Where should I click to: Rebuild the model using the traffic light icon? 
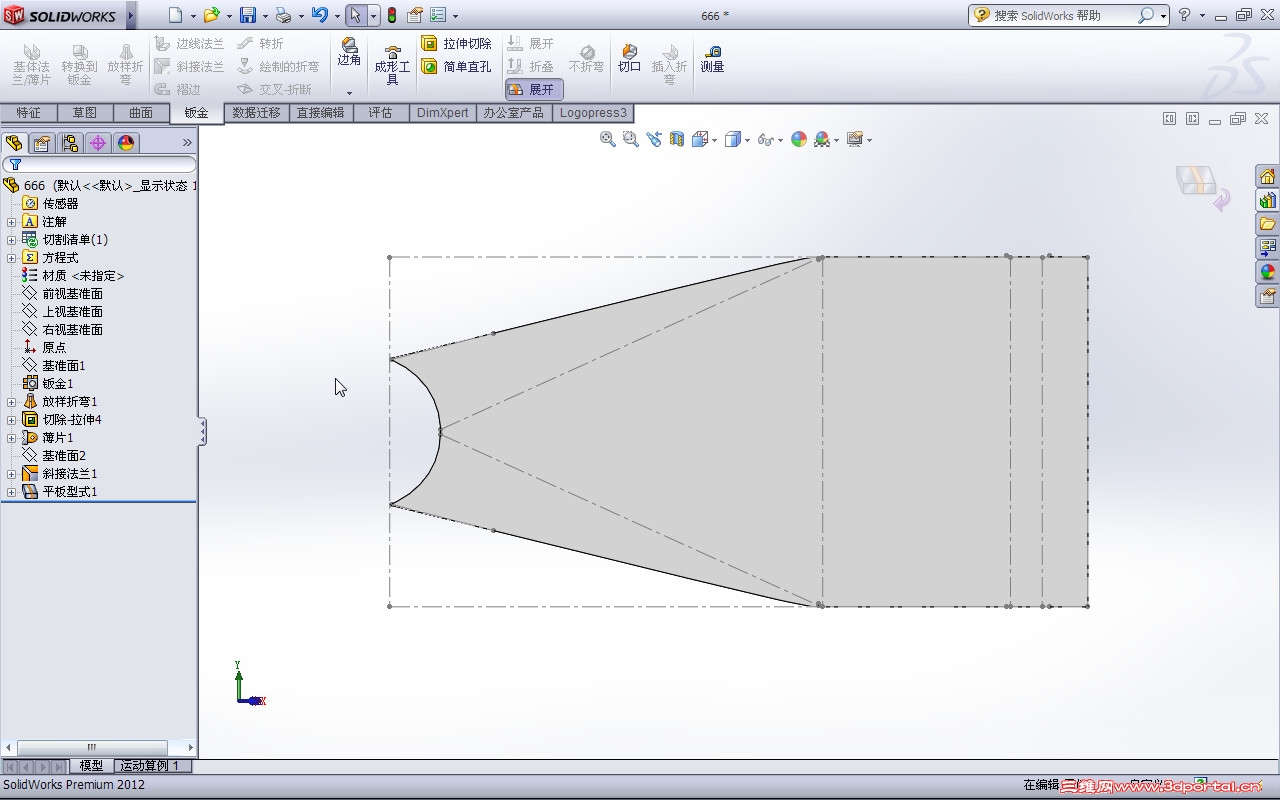click(391, 15)
